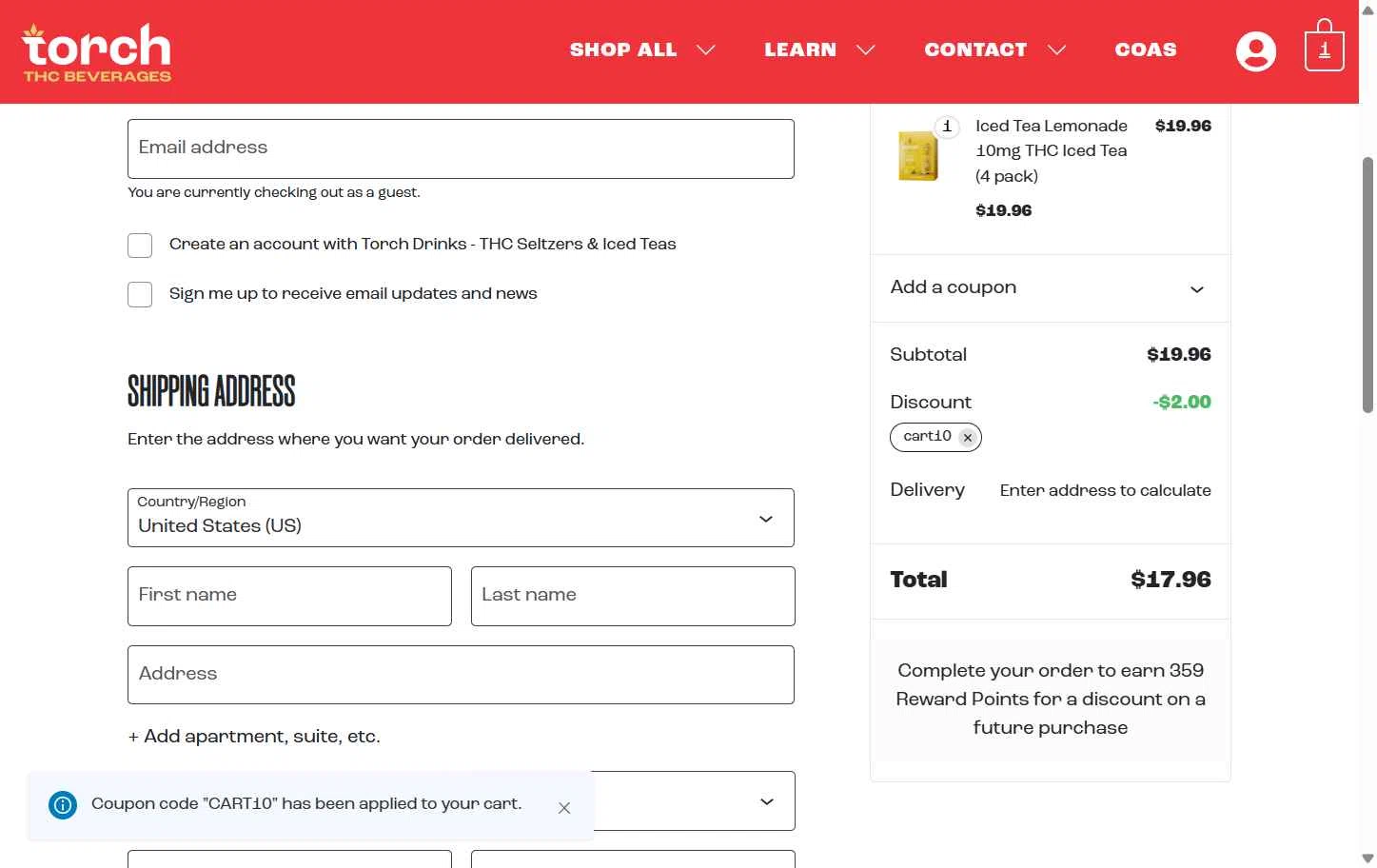Click the Torch THC Beverages logo

click(96, 52)
